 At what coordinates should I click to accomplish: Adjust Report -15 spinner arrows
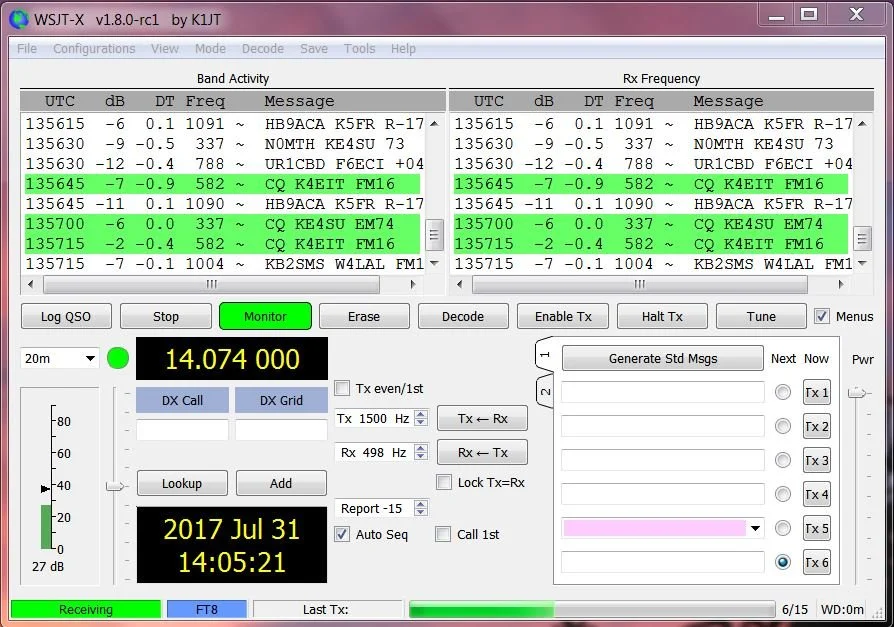tap(421, 508)
